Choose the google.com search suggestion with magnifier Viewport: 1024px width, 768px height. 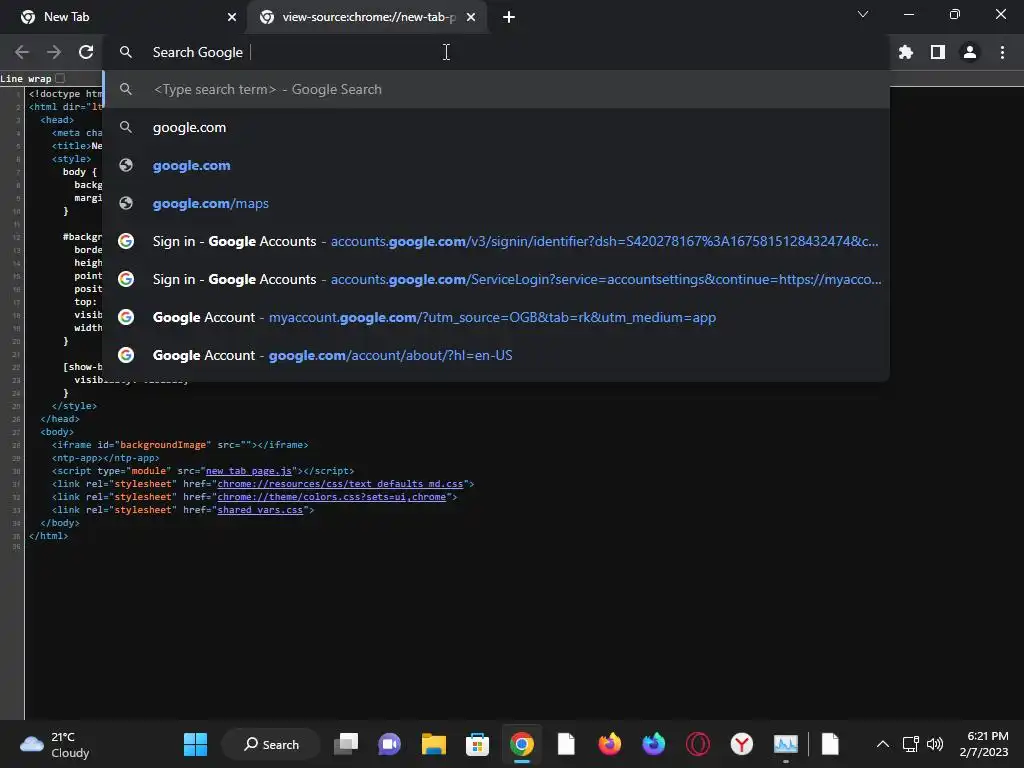point(496,127)
